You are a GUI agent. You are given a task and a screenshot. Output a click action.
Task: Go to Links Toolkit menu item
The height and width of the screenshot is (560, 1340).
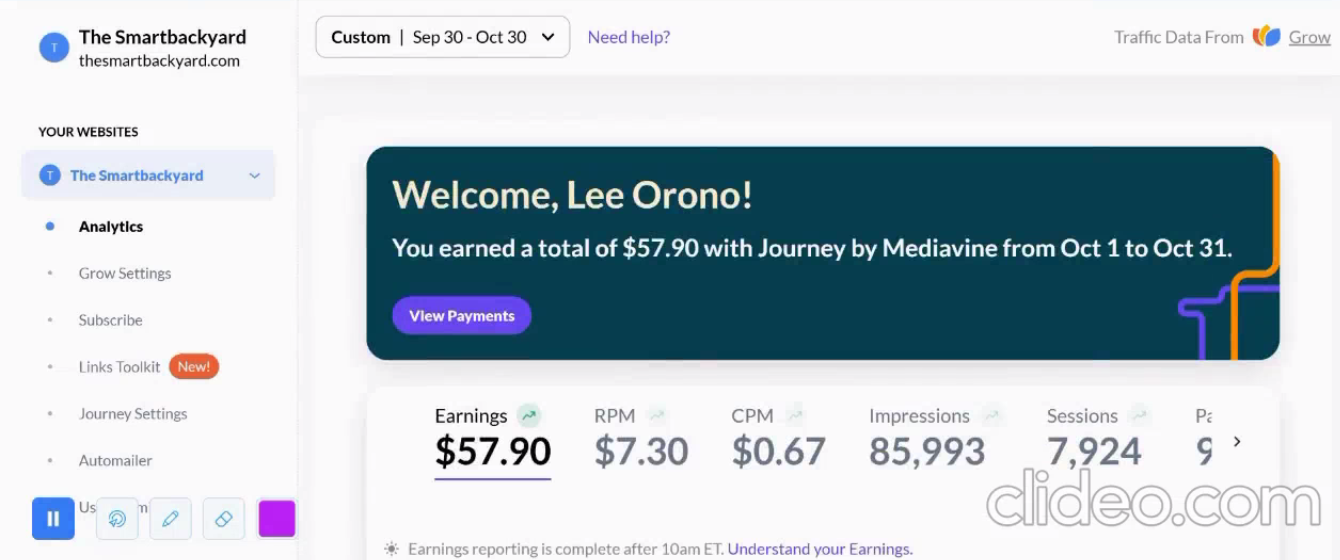pyautogui.click(x=119, y=367)
